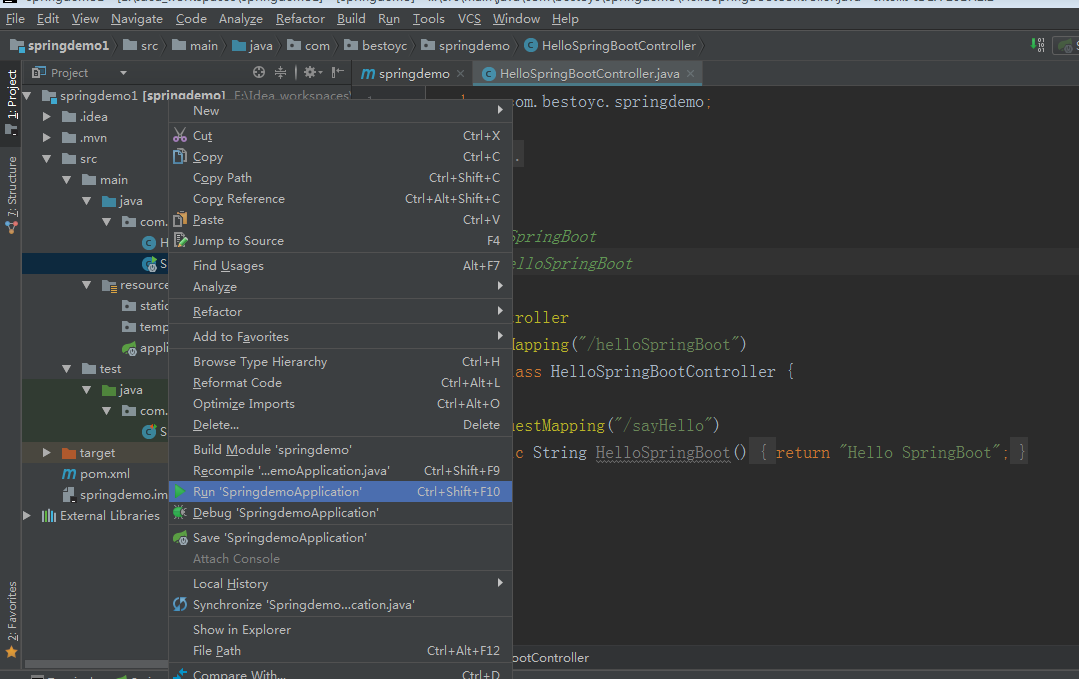Screen dimensions: 1079x679
Task: Open the Navigate menu
Action: [x=137, y=19]
